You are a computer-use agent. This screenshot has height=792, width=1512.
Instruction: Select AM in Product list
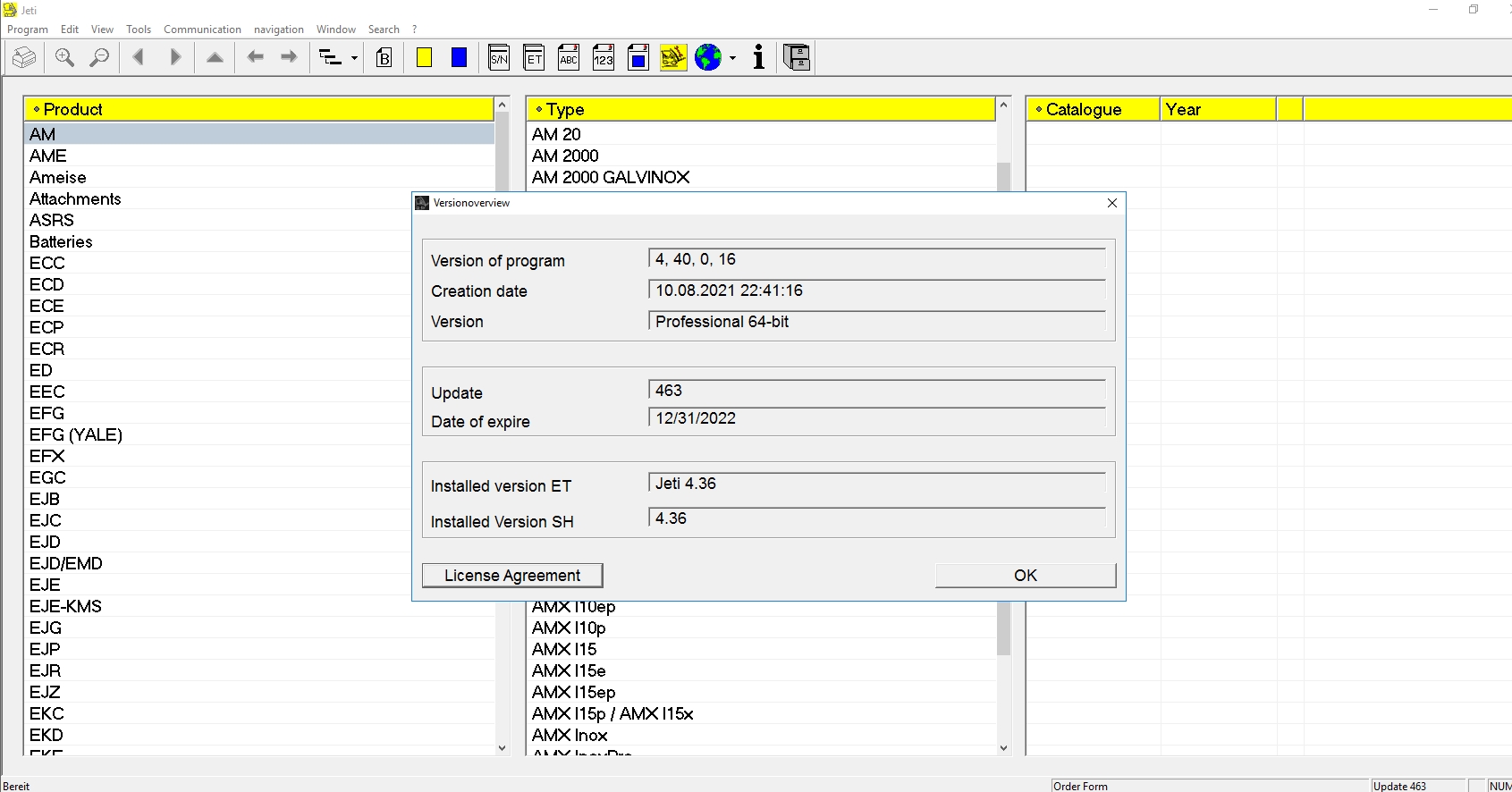(x=258, y=134)
